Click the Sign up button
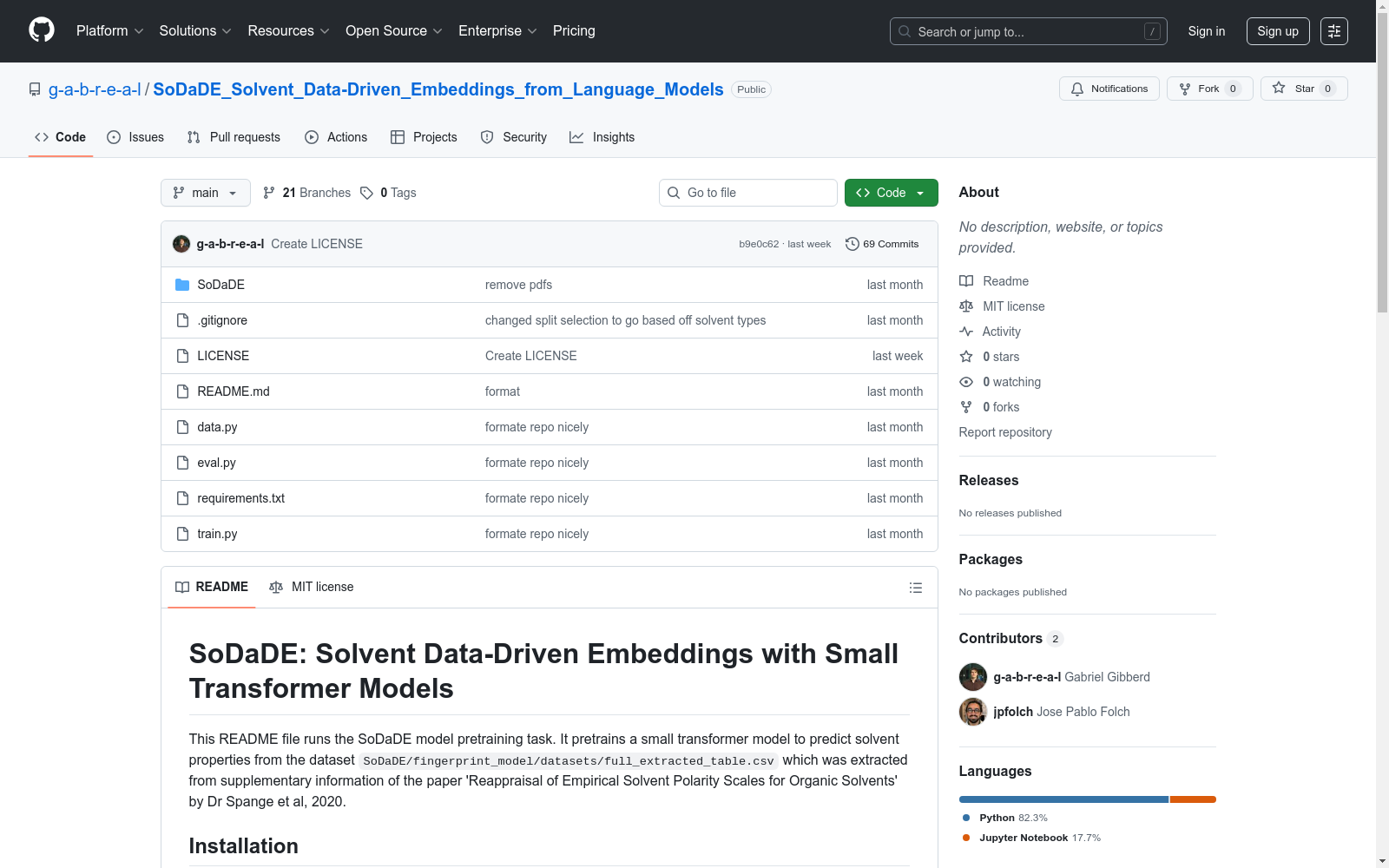The image size is (1389, 868). click(x=1278, y=31)
